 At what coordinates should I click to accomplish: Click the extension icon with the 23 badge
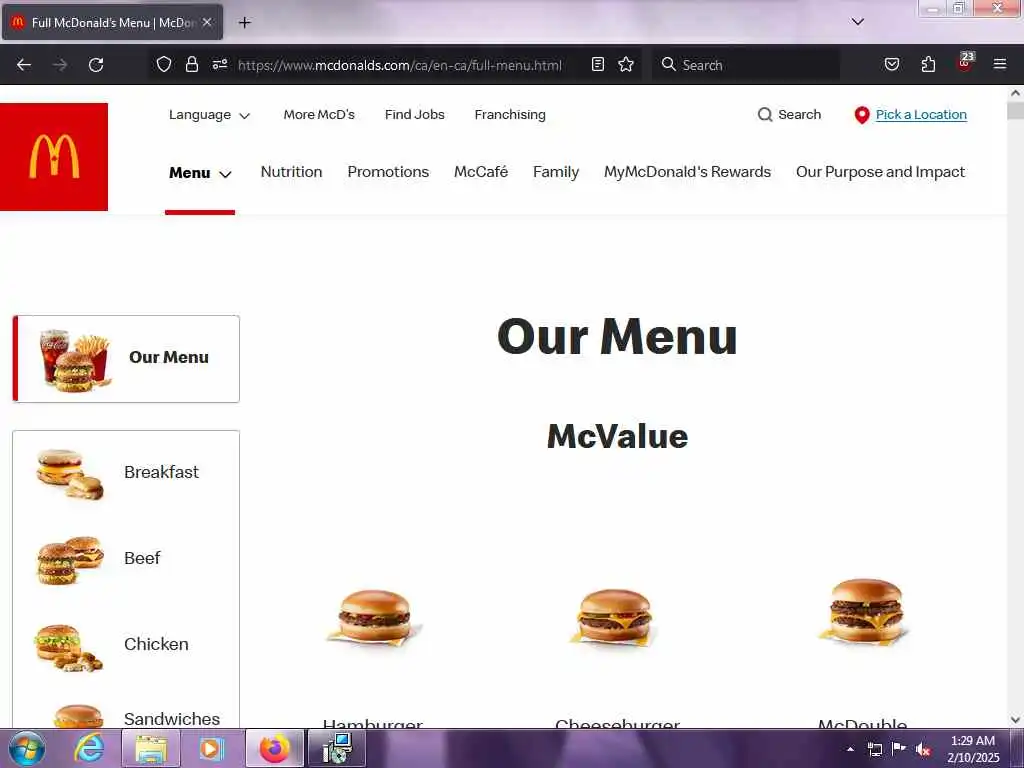[x=965, y=63]
